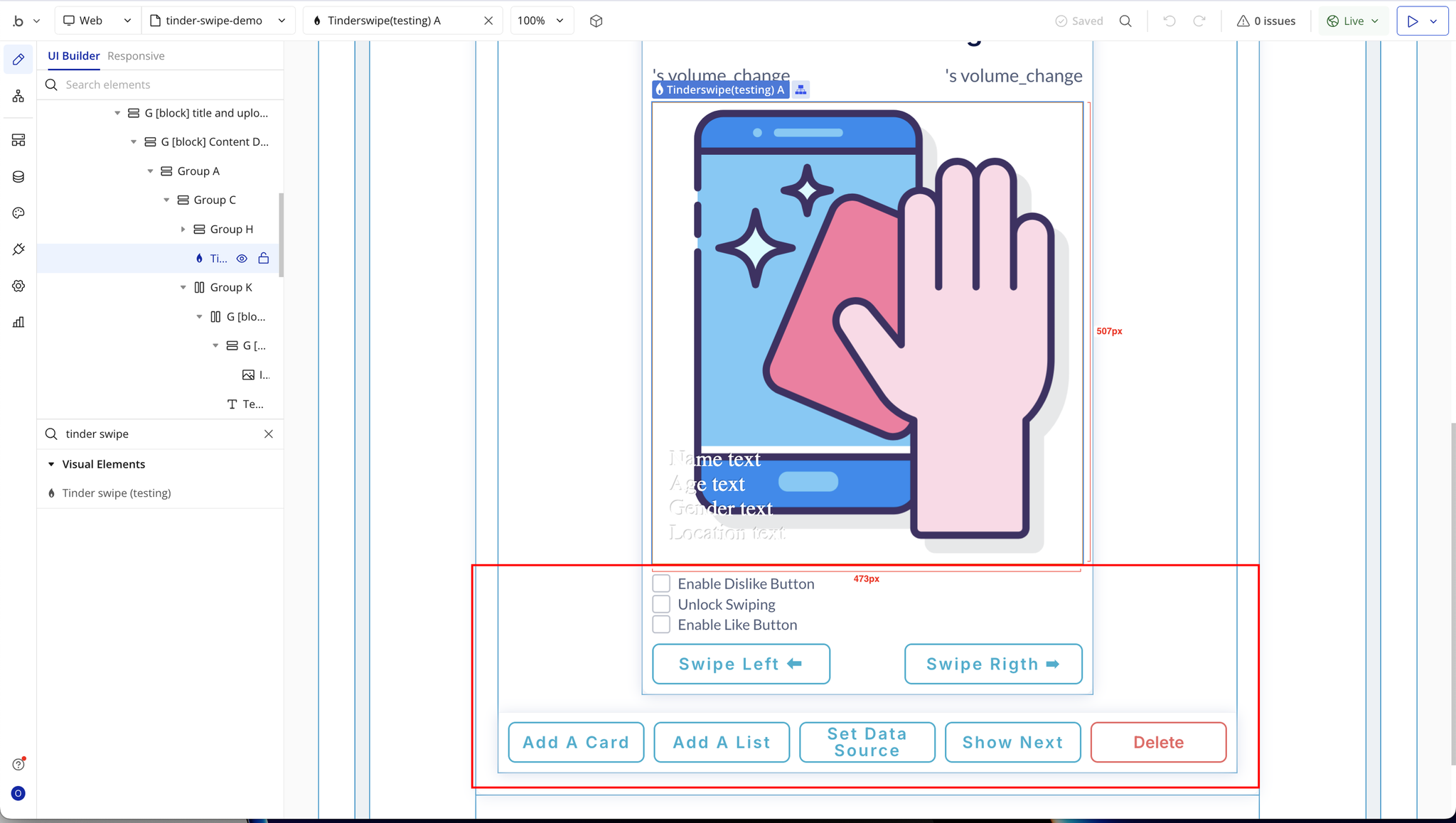1456x823 pixels.
Task: Open the Workflow tab icon in sidebar
Action: coord(18,96)
